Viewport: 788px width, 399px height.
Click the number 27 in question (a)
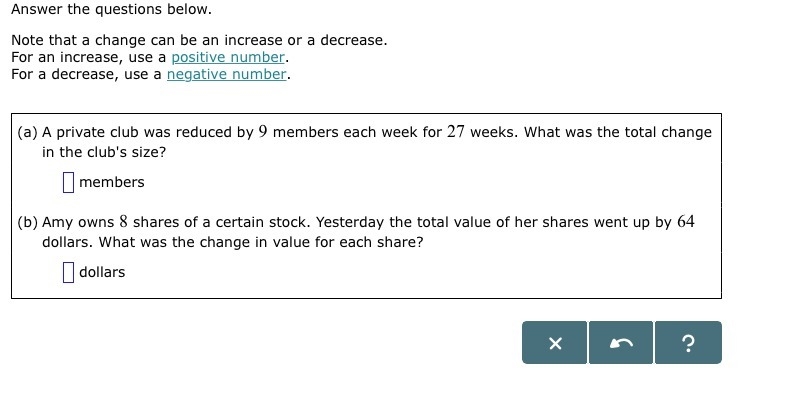tap(456, 132)
